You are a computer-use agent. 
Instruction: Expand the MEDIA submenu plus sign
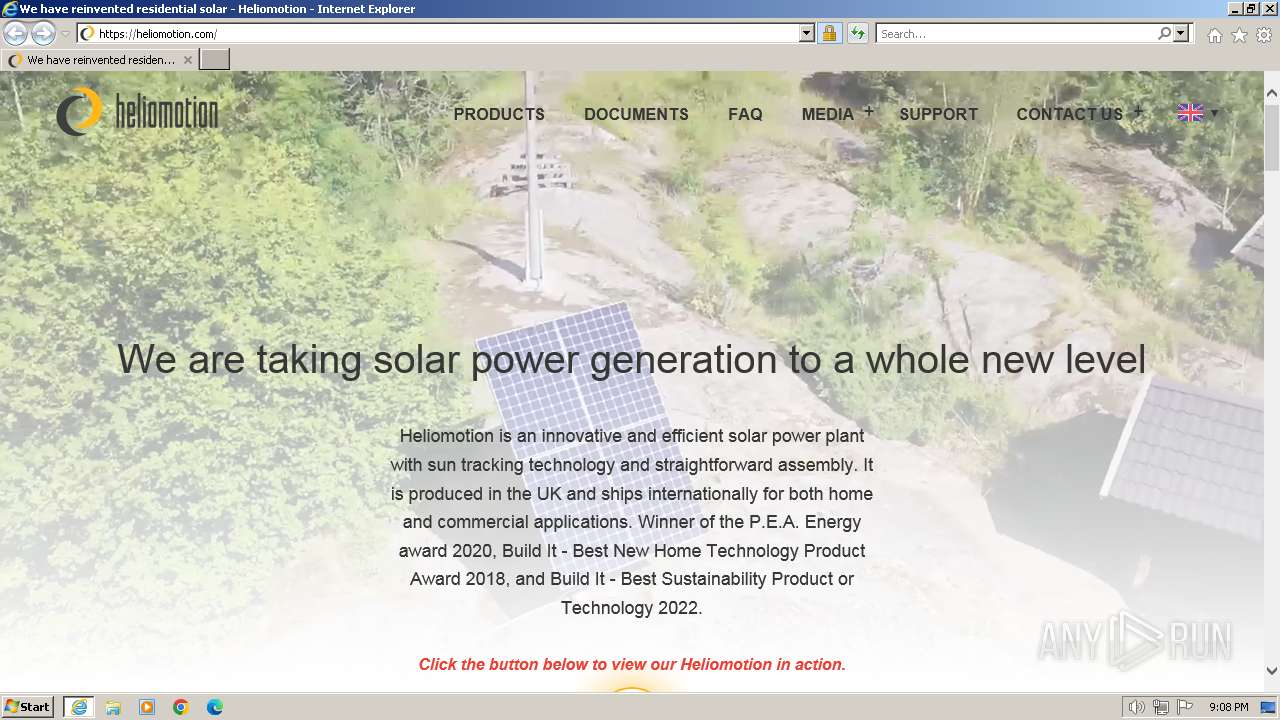(868, 112)
